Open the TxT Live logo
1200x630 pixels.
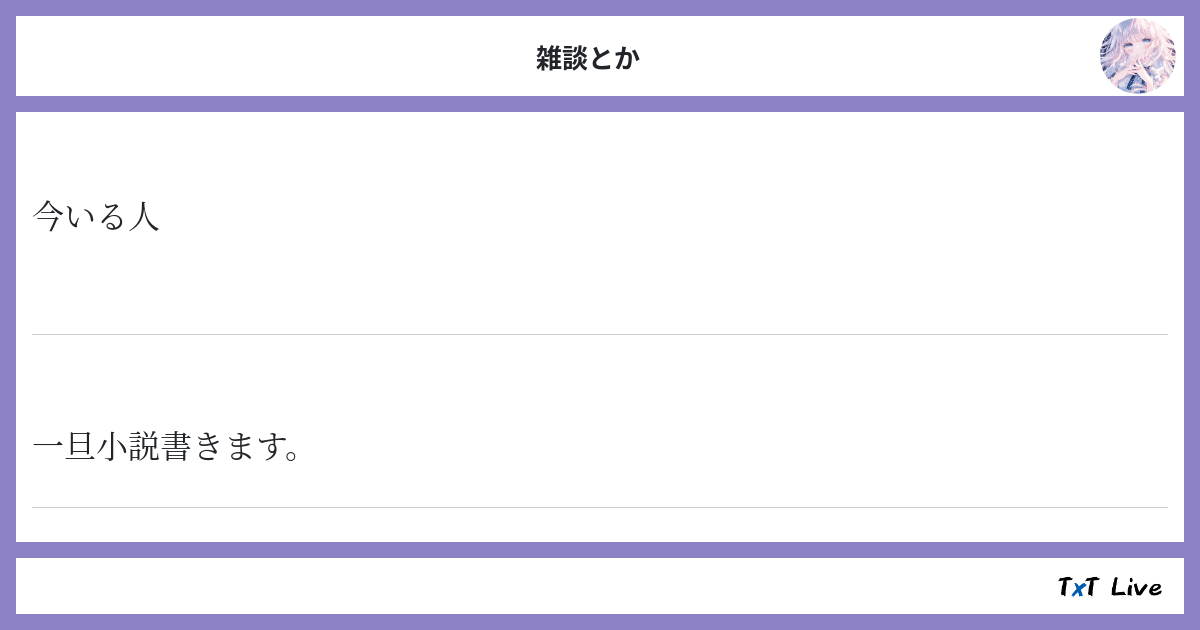click(1109, 587)
